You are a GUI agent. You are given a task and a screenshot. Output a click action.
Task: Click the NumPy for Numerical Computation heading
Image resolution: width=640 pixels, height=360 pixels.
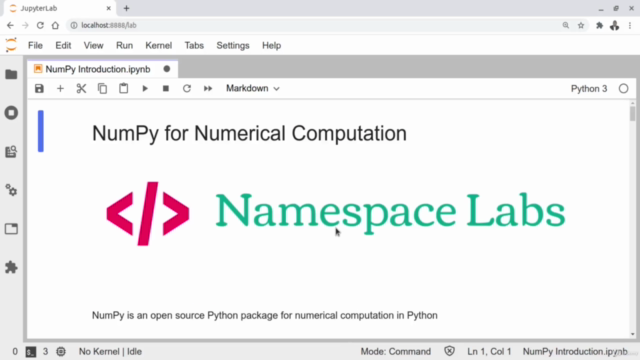click(249, 133)
